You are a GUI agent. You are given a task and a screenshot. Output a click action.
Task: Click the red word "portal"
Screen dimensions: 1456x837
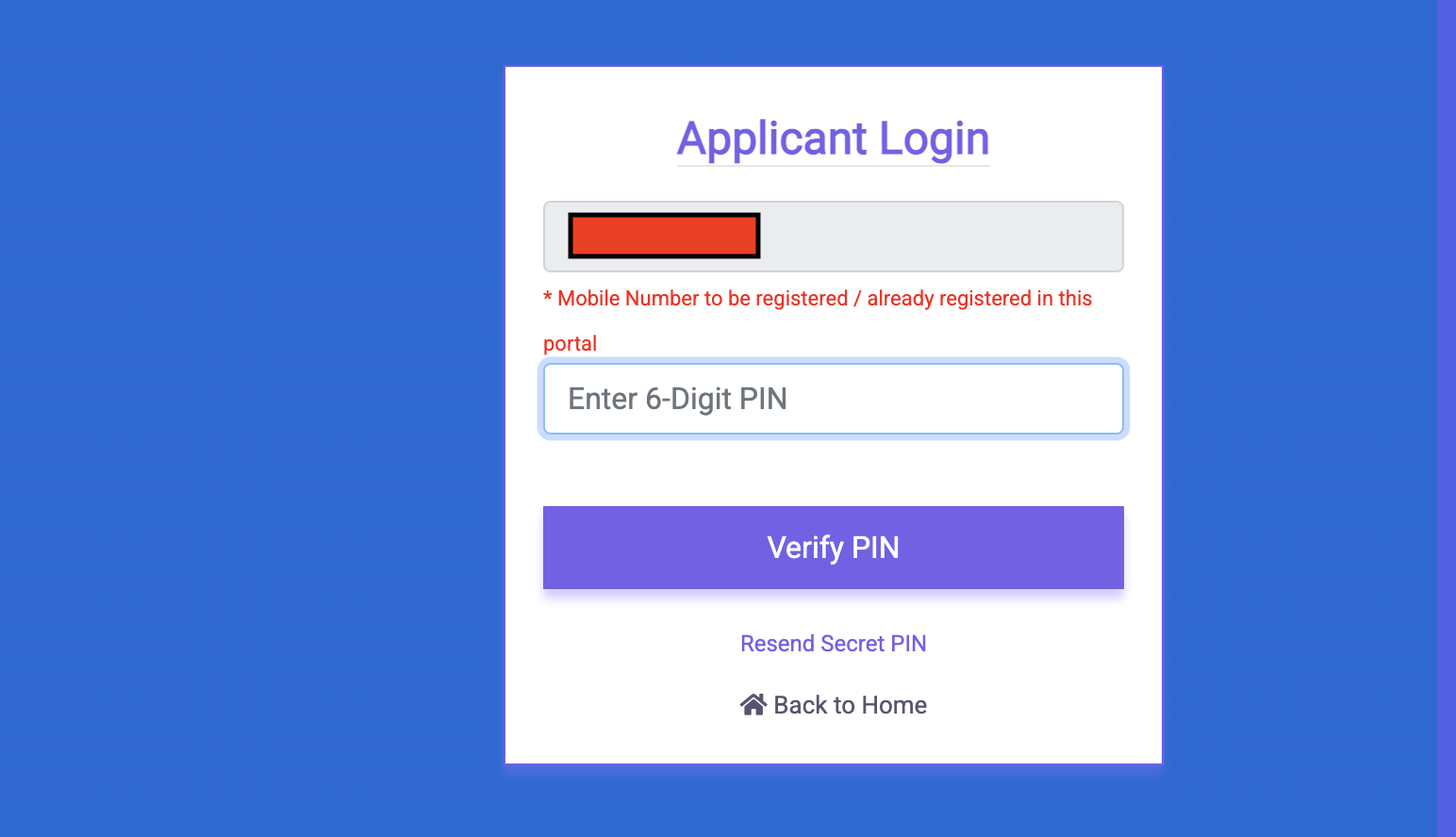tap(570, 344)
